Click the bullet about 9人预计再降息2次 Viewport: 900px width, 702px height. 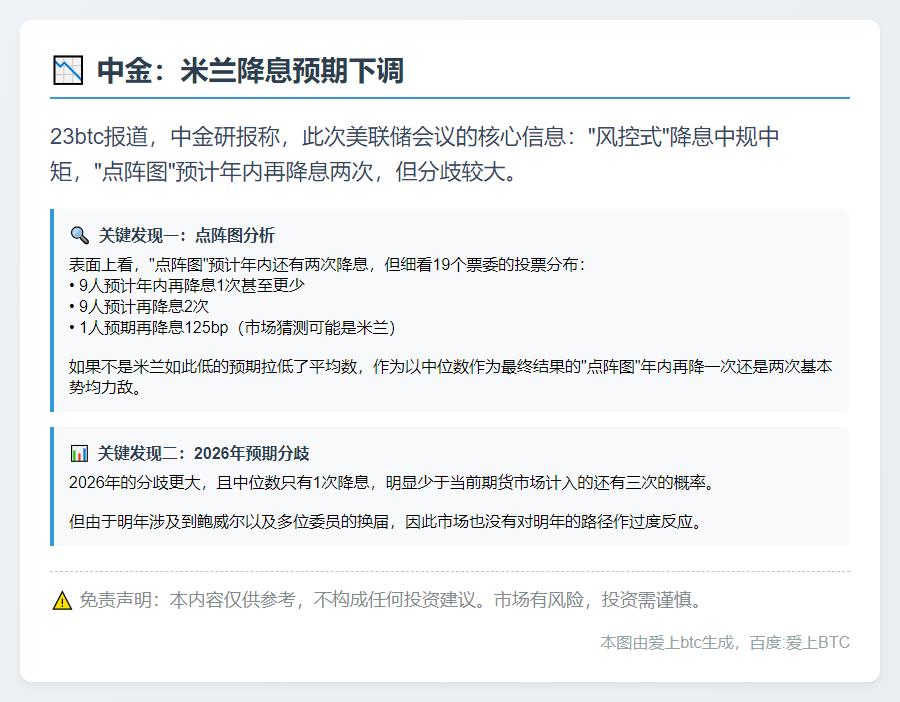(140, 306)
